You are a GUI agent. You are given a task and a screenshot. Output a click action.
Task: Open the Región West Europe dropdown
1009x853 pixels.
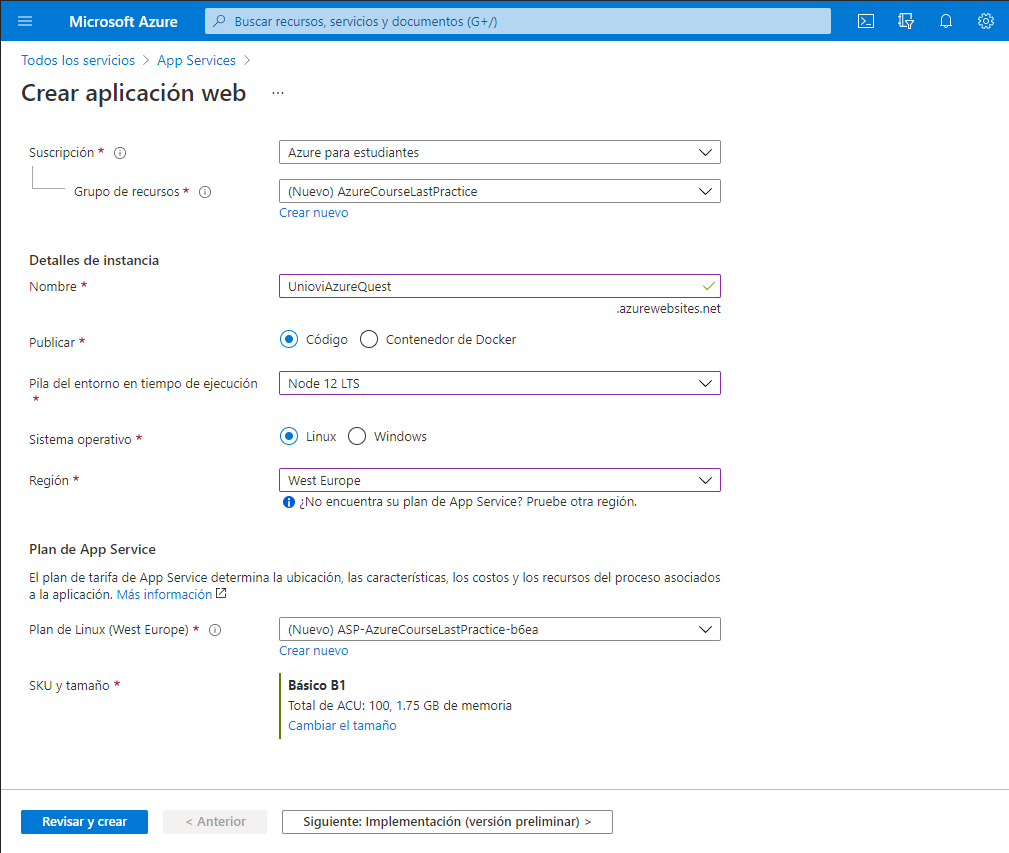point(499,481)
